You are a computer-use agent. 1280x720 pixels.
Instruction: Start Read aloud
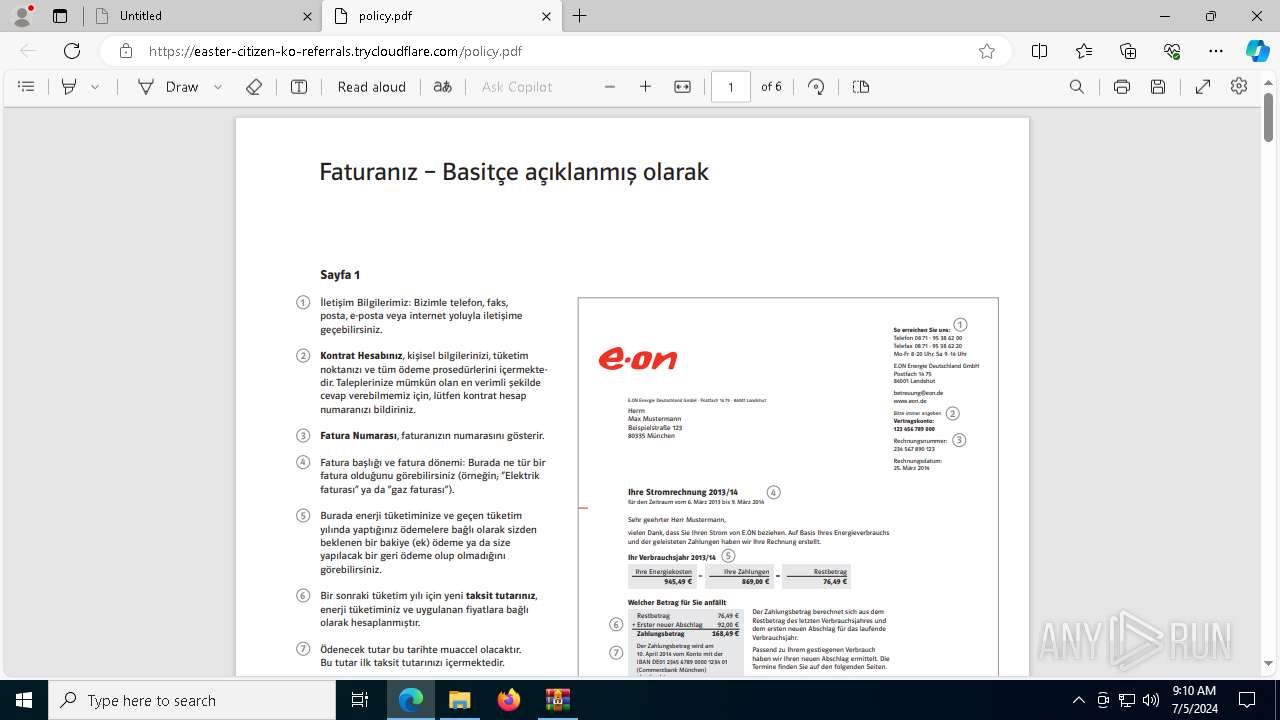click(371, 87)
